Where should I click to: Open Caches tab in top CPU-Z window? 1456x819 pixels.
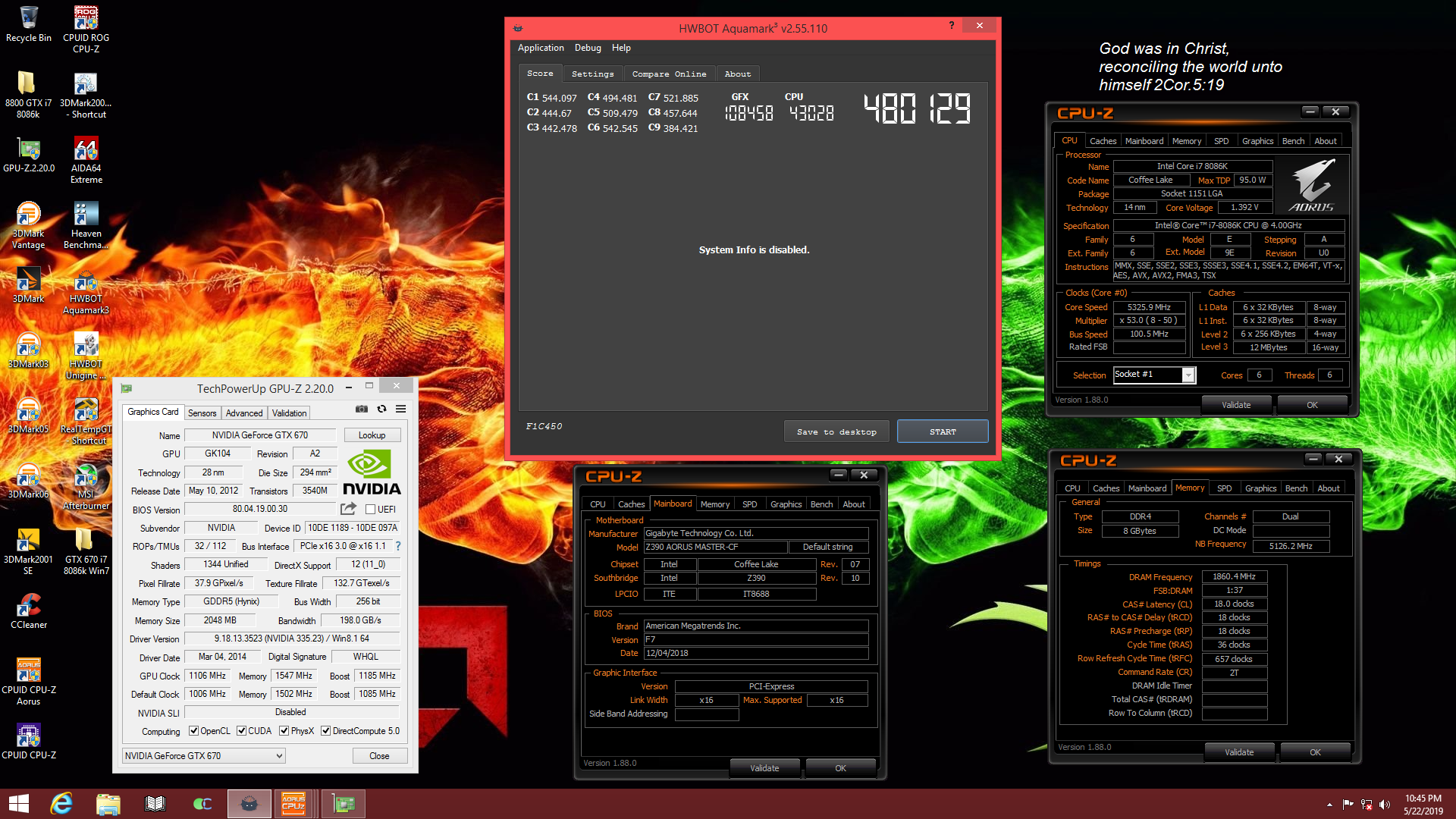point(1103,141)
